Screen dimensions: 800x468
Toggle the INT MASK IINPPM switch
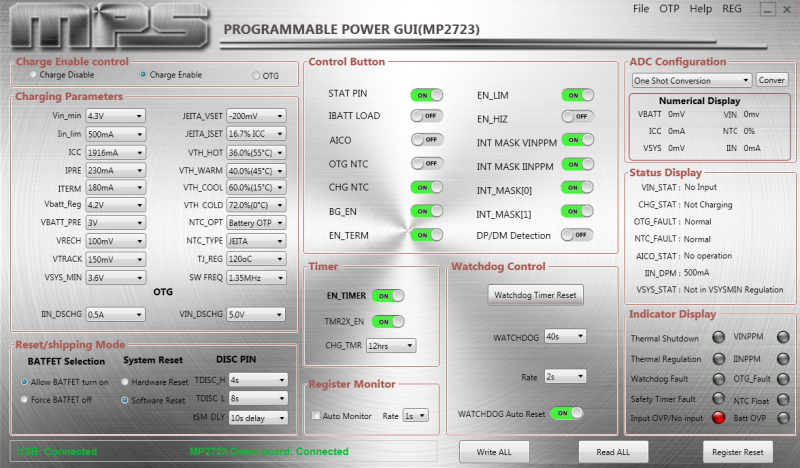tap(578, 164)
